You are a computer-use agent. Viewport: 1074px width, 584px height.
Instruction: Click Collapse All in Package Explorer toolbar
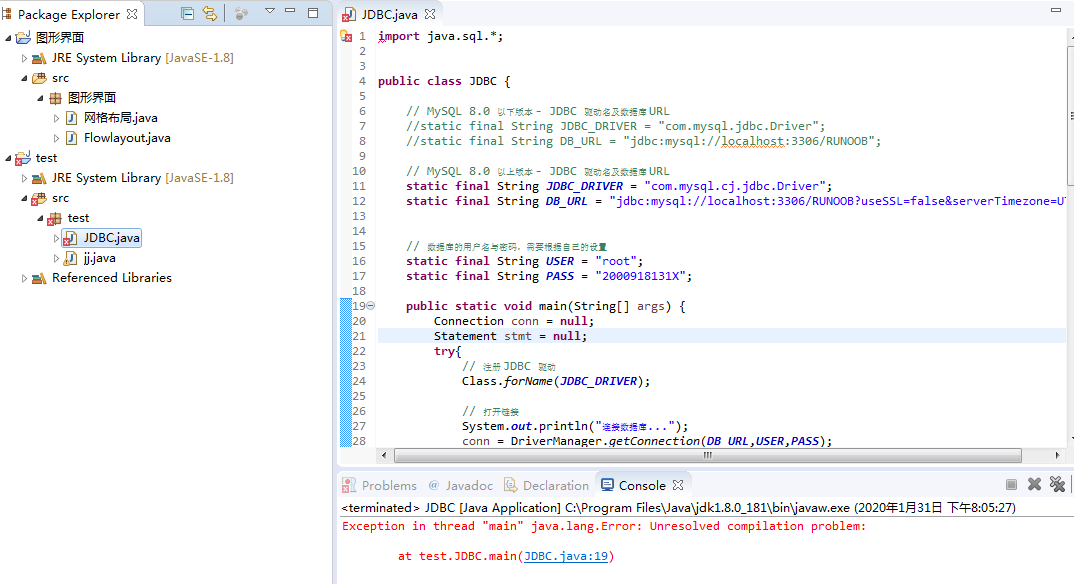point(187,13)
